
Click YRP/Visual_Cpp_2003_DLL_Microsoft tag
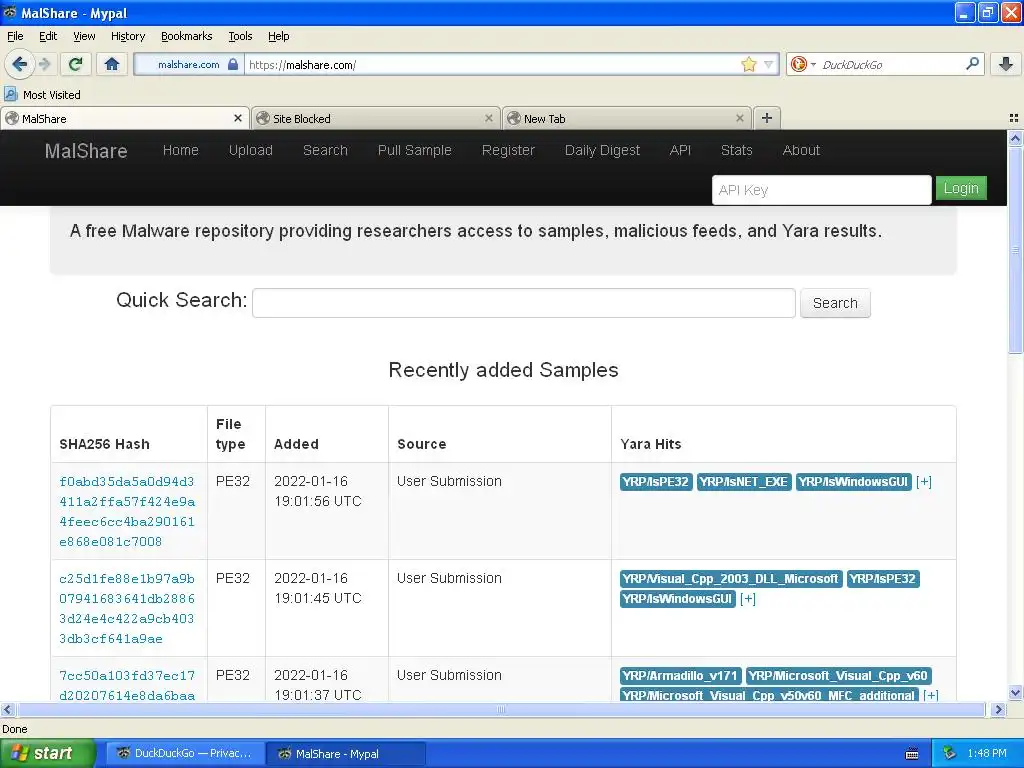tap(731, 579)
